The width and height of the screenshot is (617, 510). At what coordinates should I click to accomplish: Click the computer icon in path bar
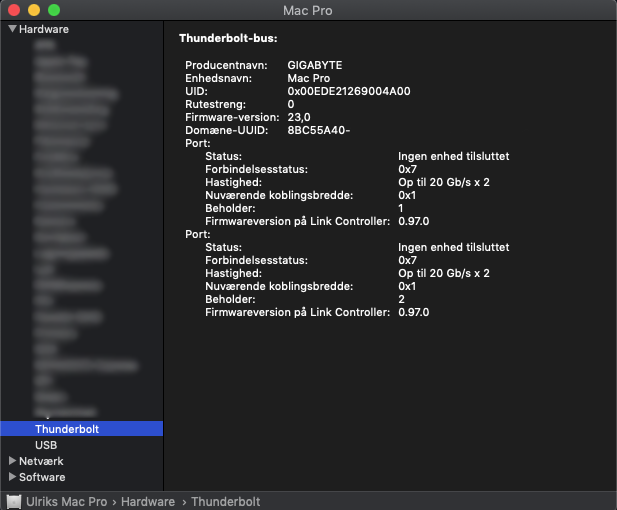[x=14, y=502]
